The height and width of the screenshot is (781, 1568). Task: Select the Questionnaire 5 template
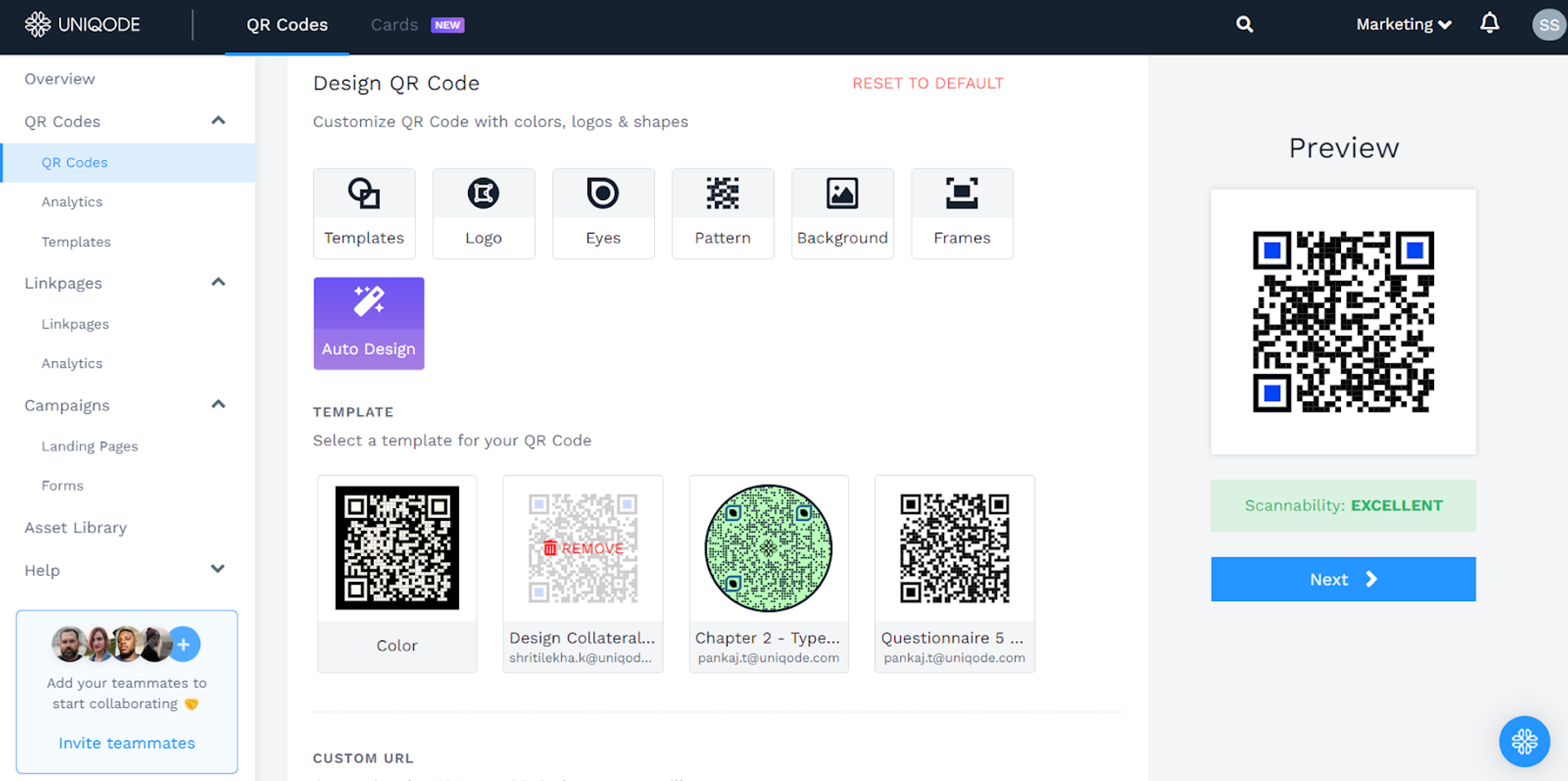click(955, 573)
